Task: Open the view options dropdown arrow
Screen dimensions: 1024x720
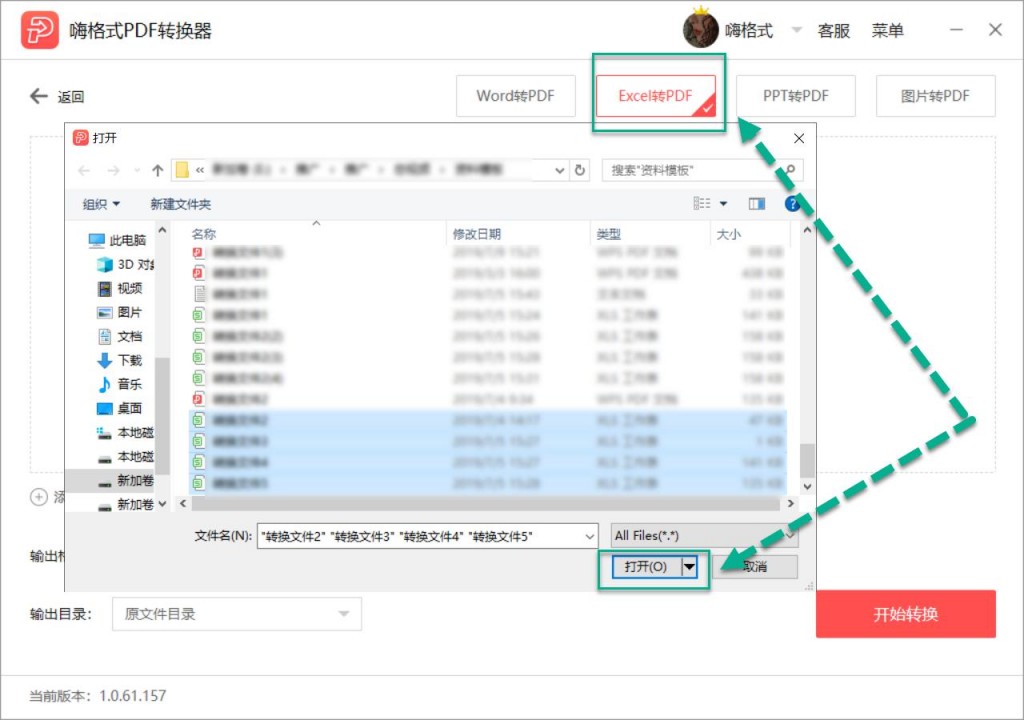Action: [724, 204]
